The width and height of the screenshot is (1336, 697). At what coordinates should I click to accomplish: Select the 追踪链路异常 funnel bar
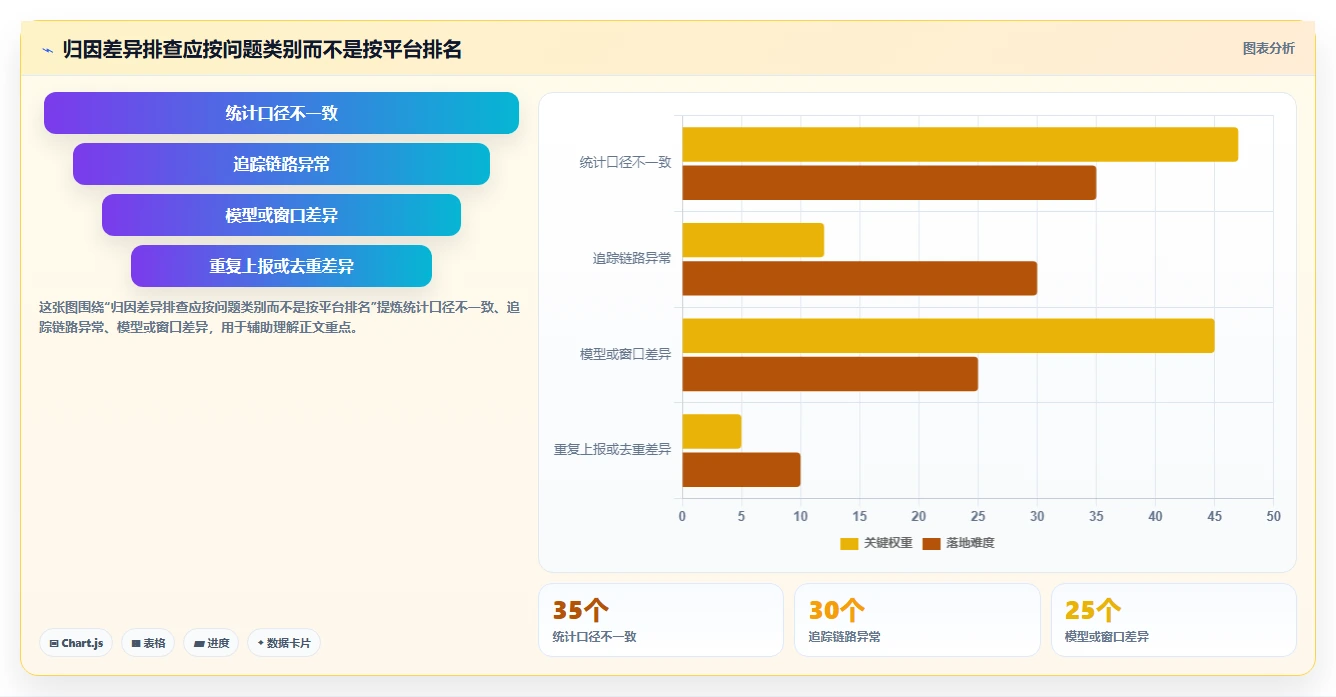click(281, 164)
